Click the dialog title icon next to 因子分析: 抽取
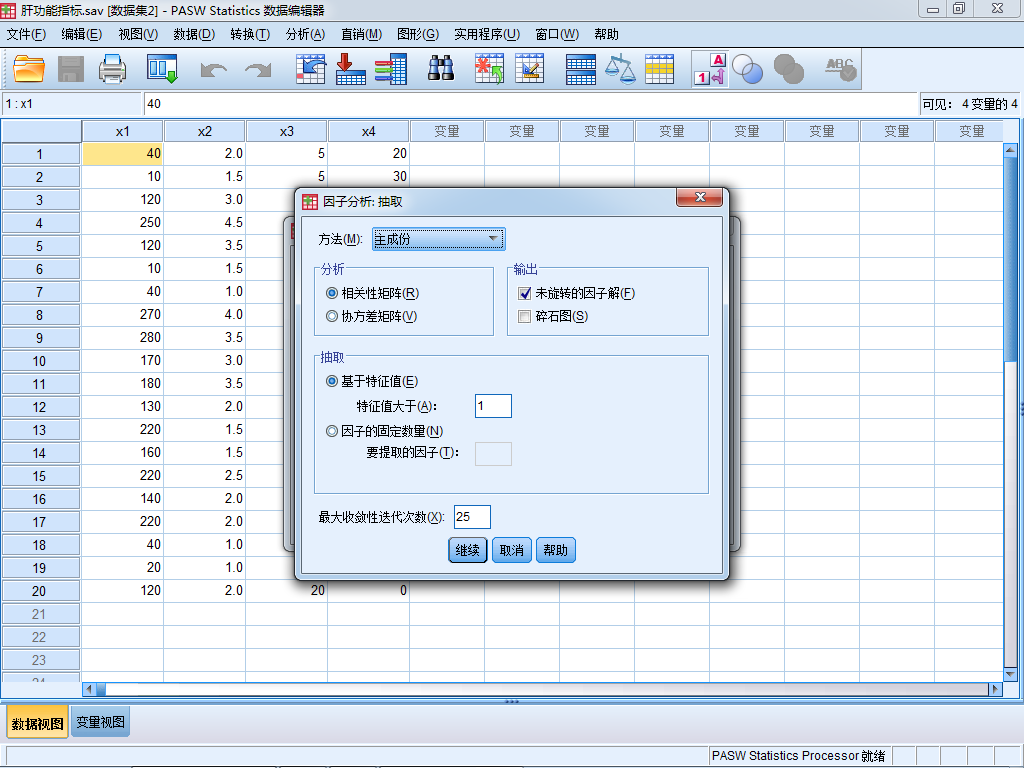 click(310, 202)
